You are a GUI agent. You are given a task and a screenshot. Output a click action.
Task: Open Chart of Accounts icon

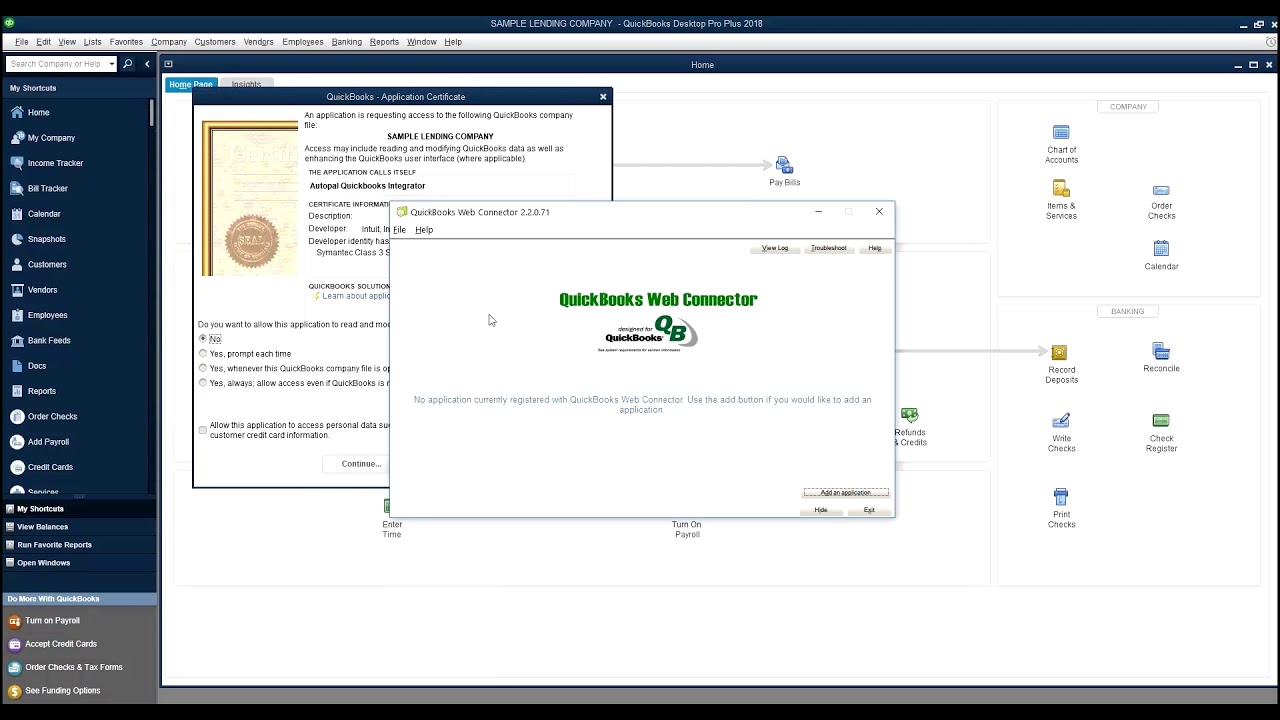click(x=1061, y=133)
